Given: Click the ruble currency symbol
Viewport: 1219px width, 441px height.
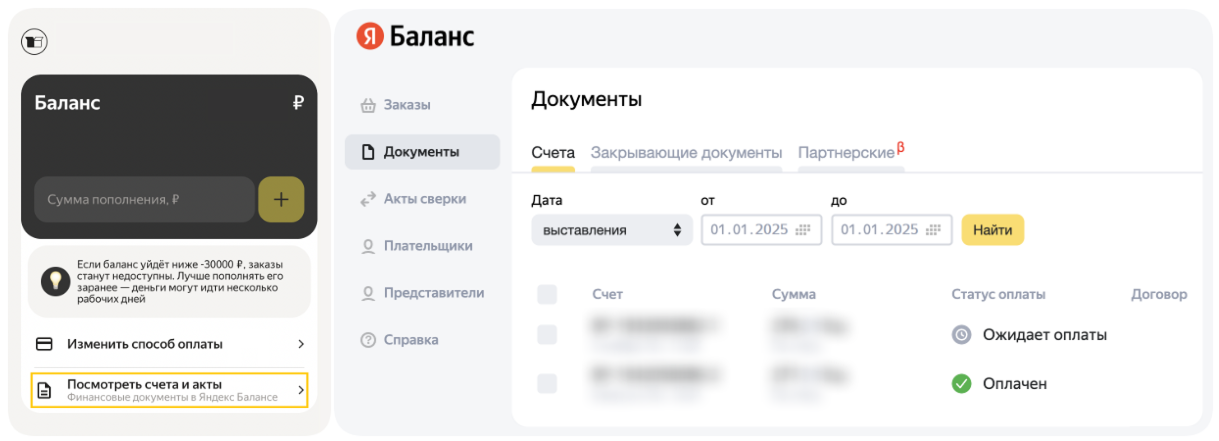Looking at the screenshot, I should tap(297, 103).
